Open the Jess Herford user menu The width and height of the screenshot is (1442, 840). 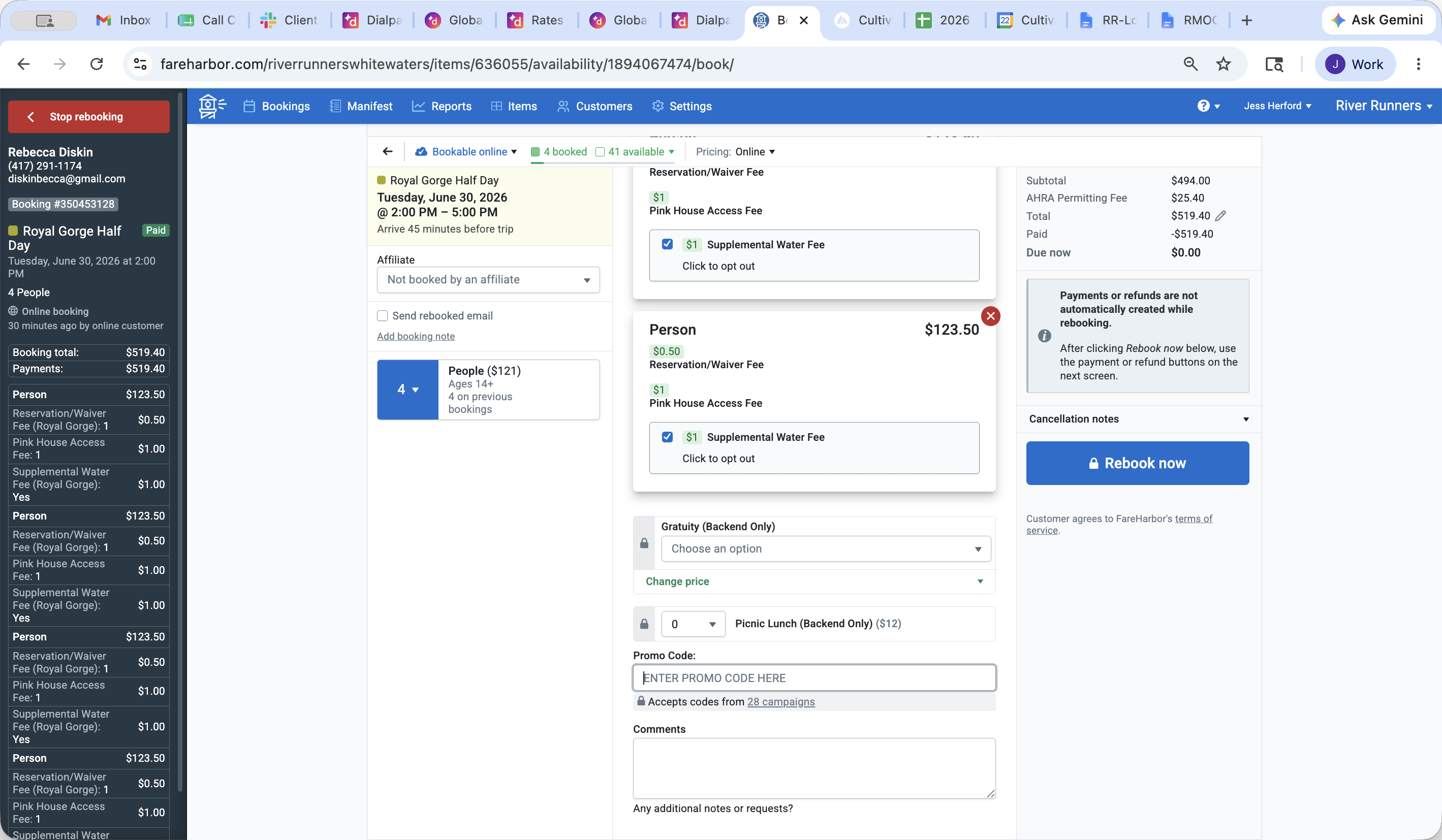coord(1277,106)
